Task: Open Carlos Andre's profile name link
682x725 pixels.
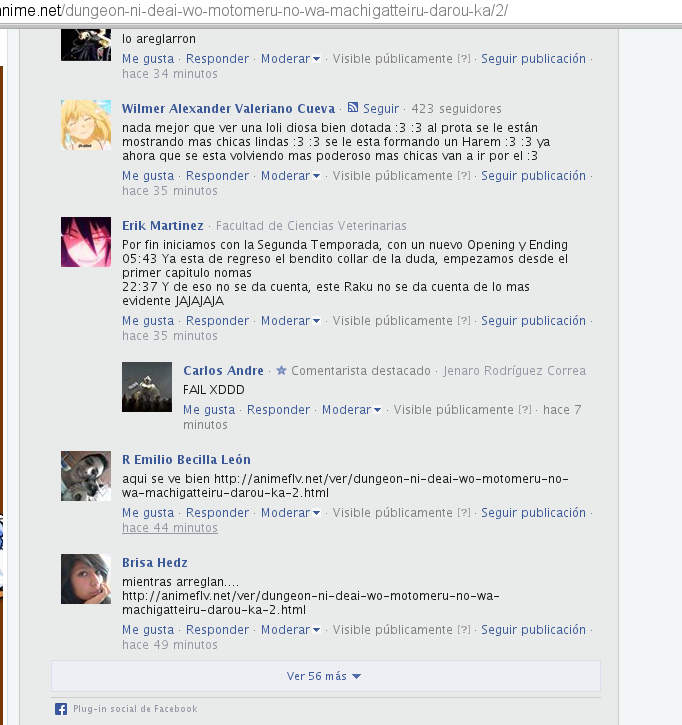Action: pos(223,371)
